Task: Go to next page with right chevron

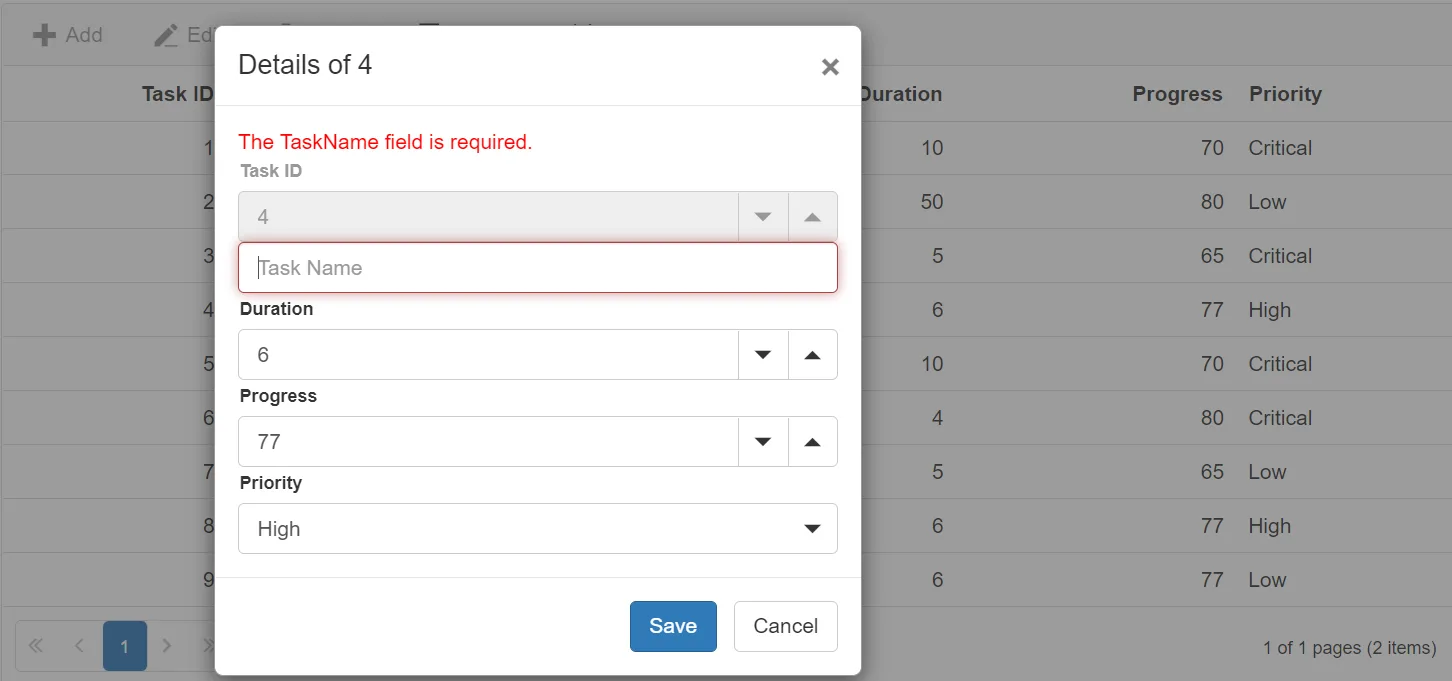Action: (x=167, y=646)
